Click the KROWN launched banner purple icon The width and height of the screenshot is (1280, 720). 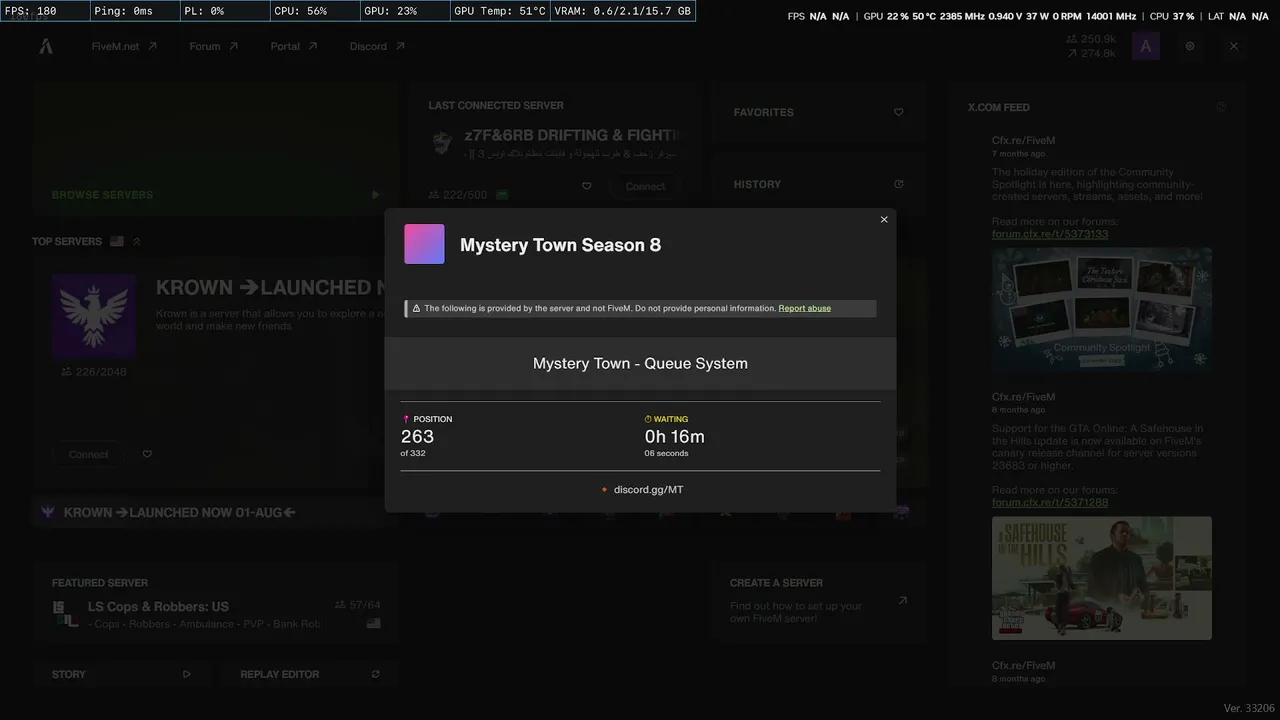[x=47, y=512]
